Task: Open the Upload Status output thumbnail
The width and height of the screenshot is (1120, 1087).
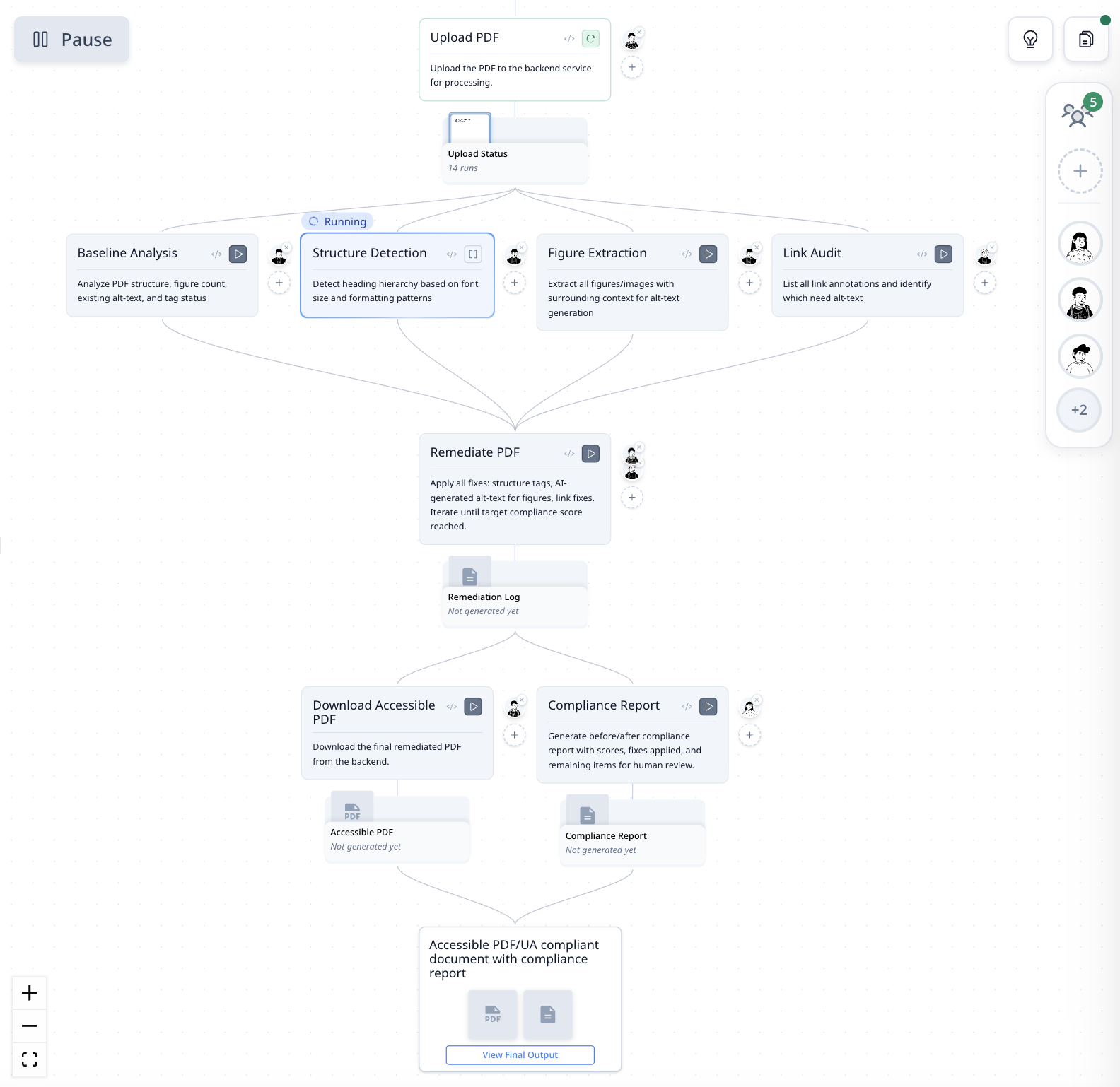Action: 469,129
